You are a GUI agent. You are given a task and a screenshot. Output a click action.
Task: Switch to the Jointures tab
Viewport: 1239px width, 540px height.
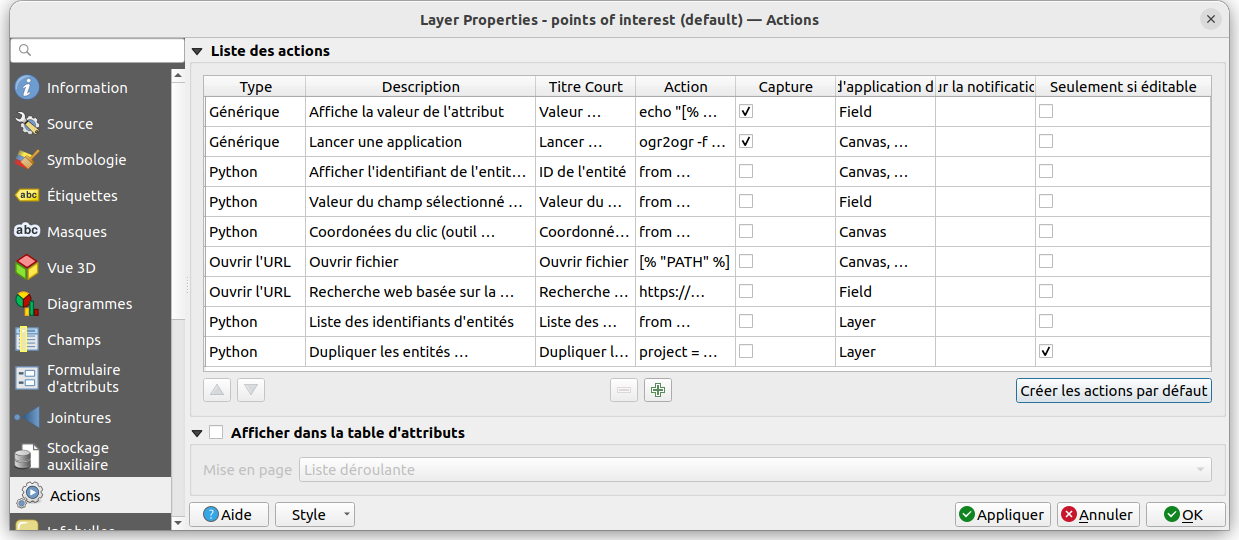91,417
